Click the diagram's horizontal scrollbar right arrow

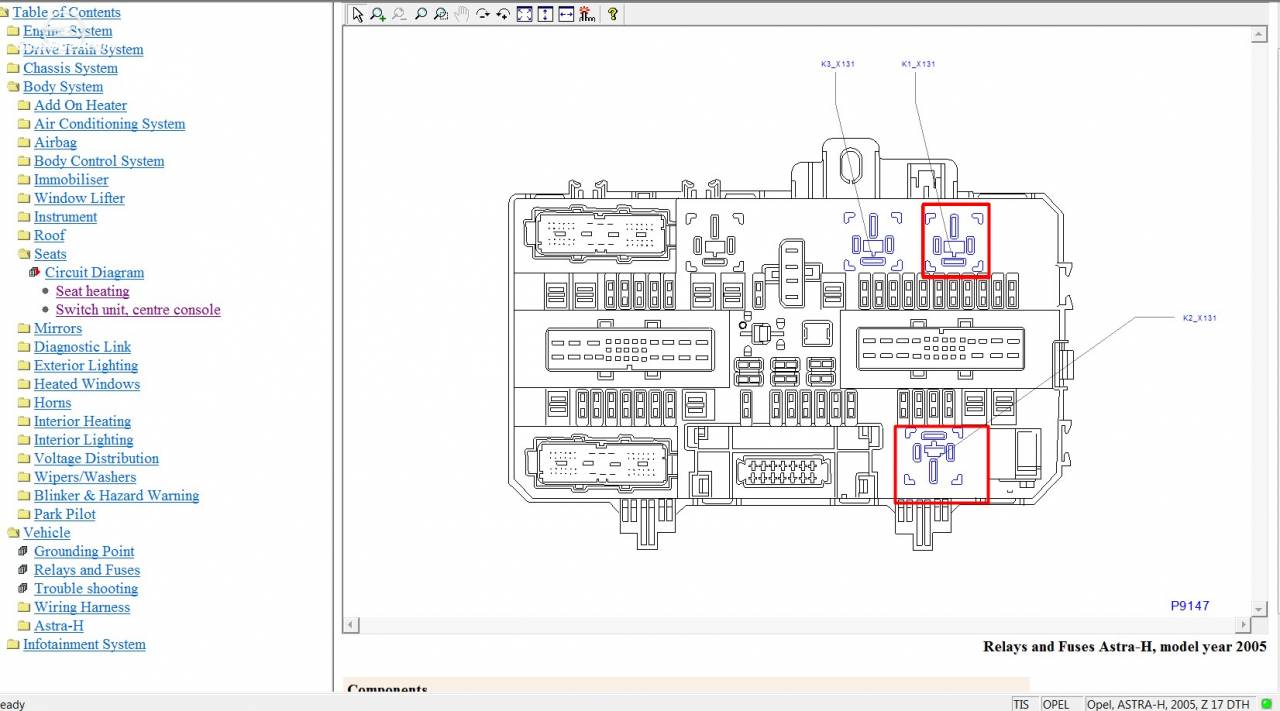pos(1243,625)
